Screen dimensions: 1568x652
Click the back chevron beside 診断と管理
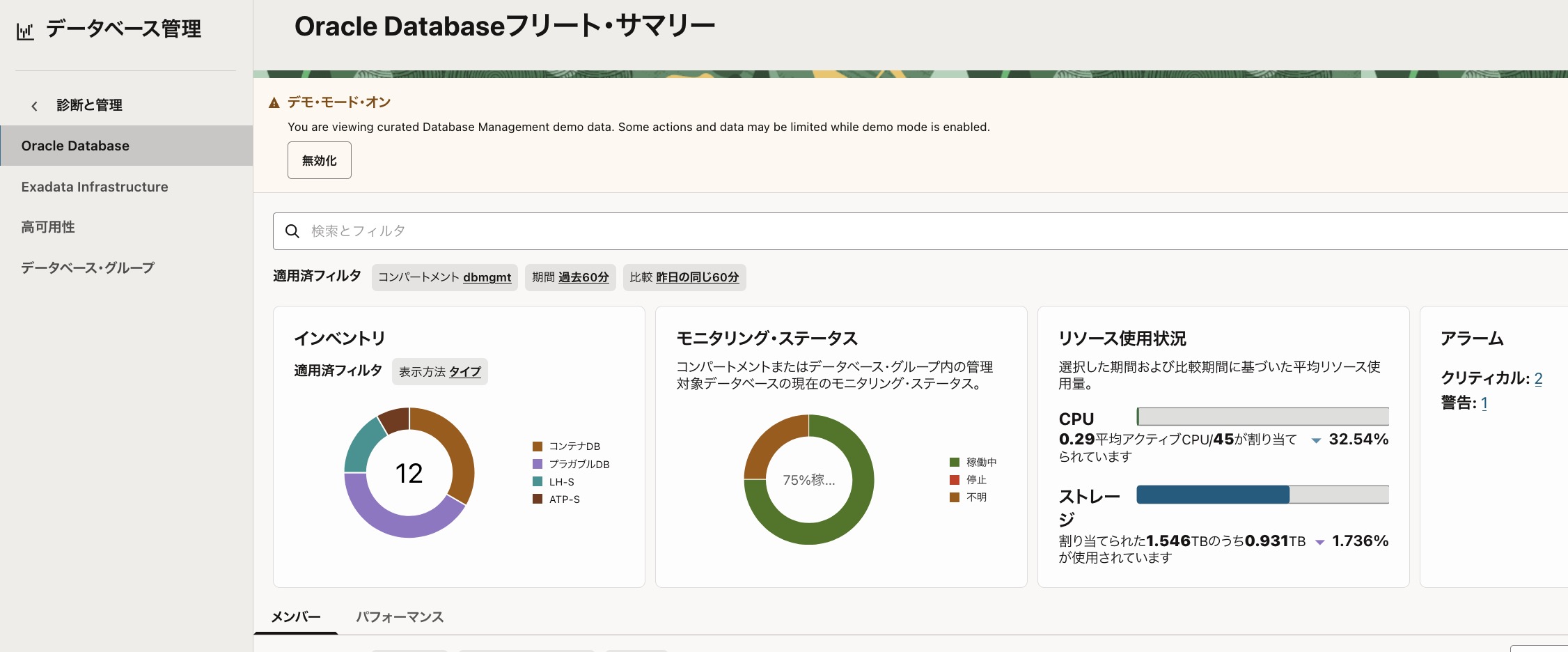34,106
